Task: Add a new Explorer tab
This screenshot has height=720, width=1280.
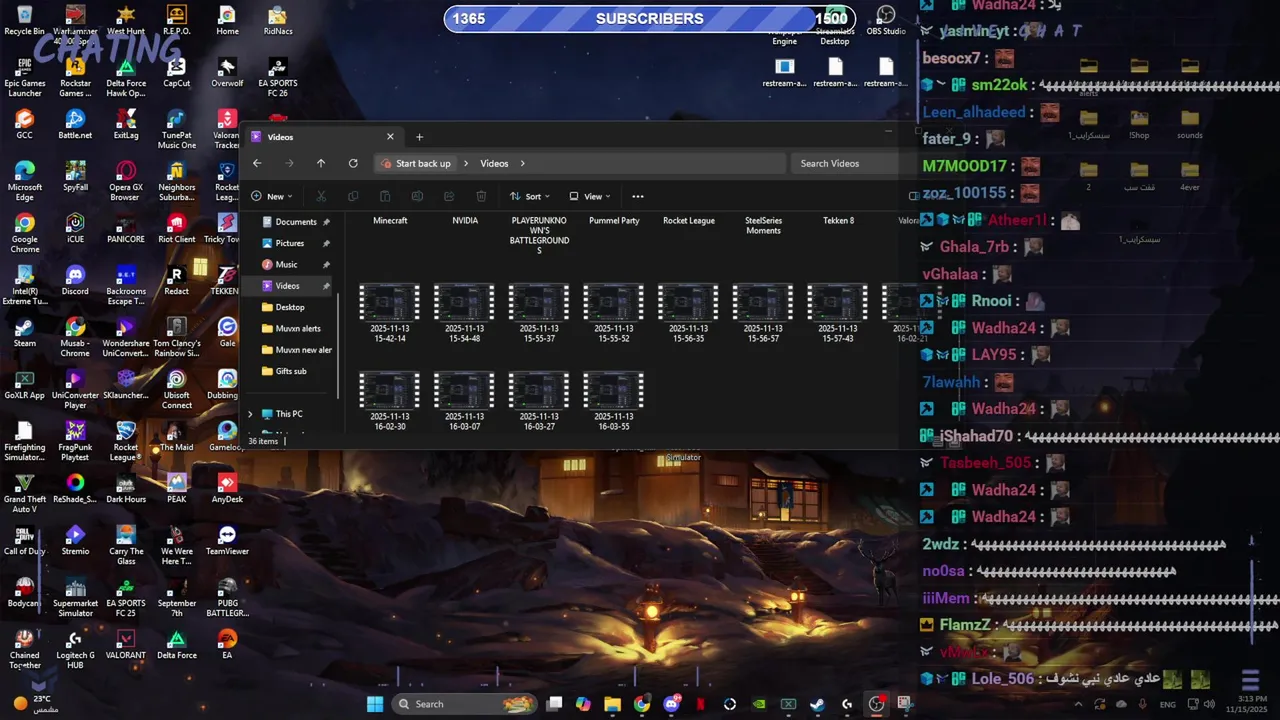Action: pyautogui.click(x=419, y=137)
